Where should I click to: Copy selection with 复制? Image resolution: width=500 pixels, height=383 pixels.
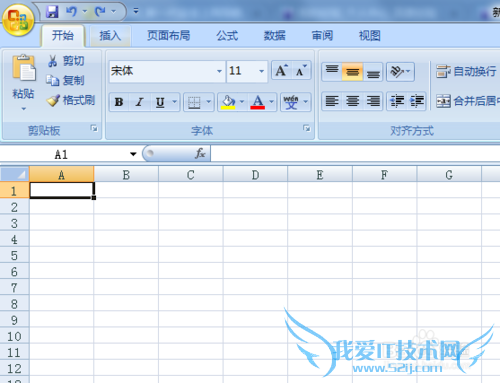point(66,80)
